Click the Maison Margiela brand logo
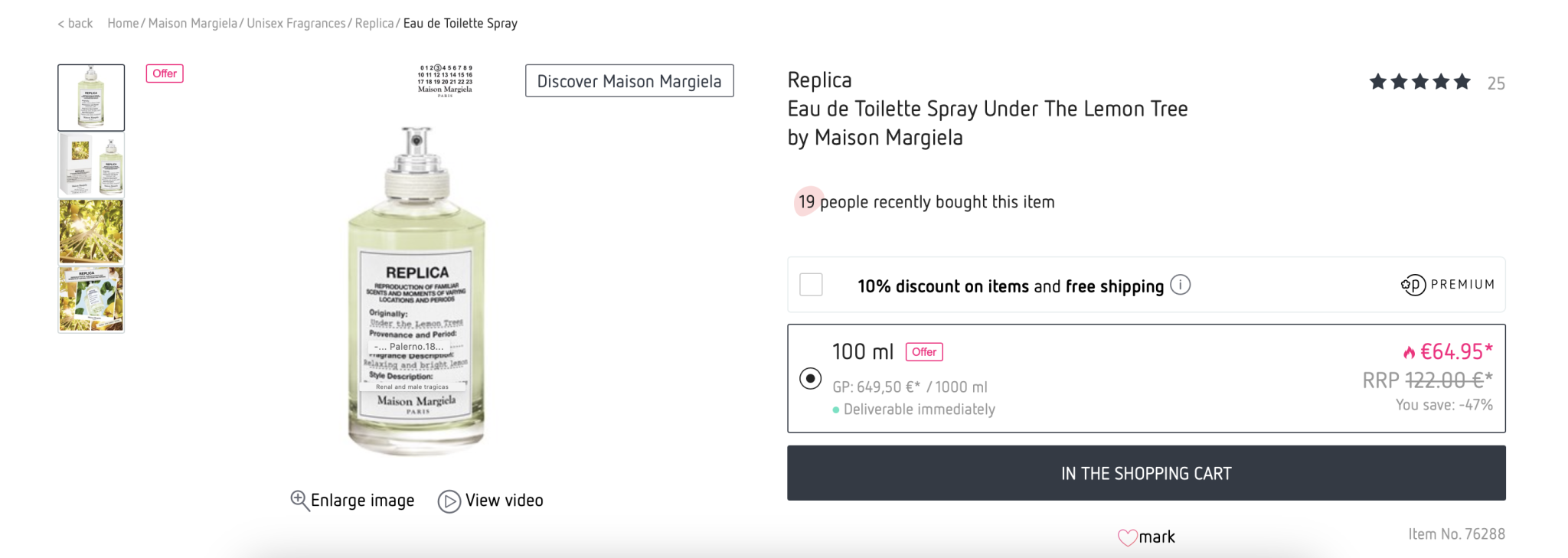The width and height of the screenshot is (1568, 558). [x=445, y=80]
